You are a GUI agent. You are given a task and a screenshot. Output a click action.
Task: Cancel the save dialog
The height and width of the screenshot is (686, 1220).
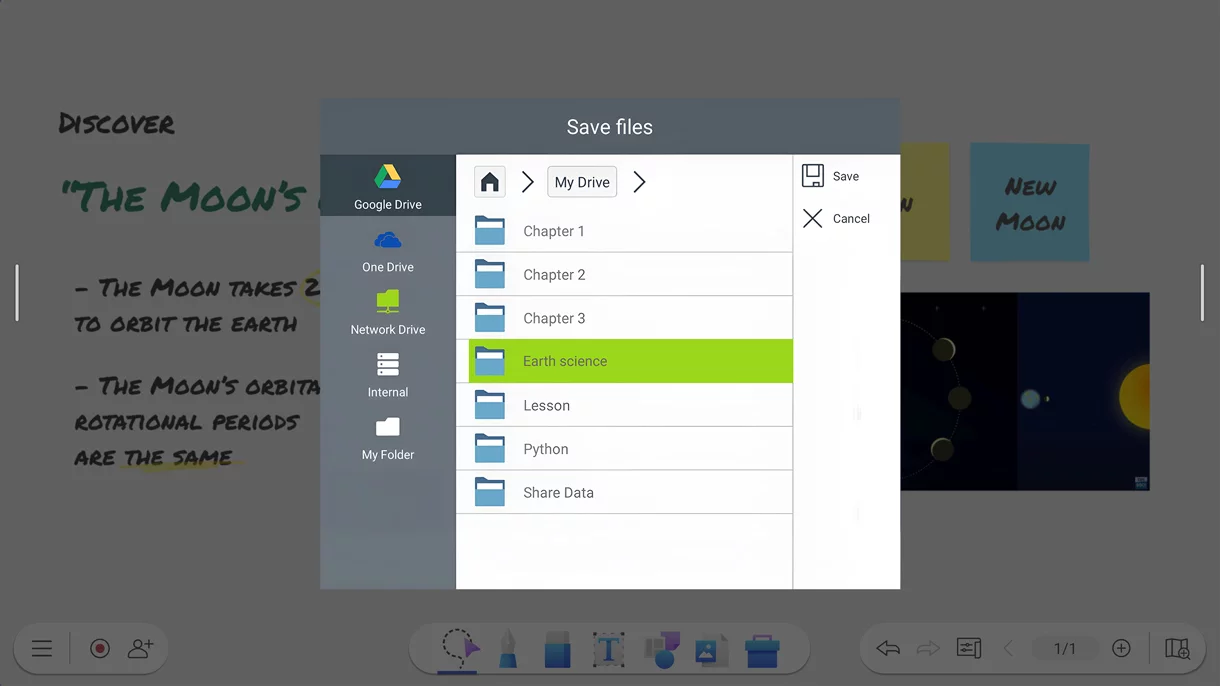[836, 218]
